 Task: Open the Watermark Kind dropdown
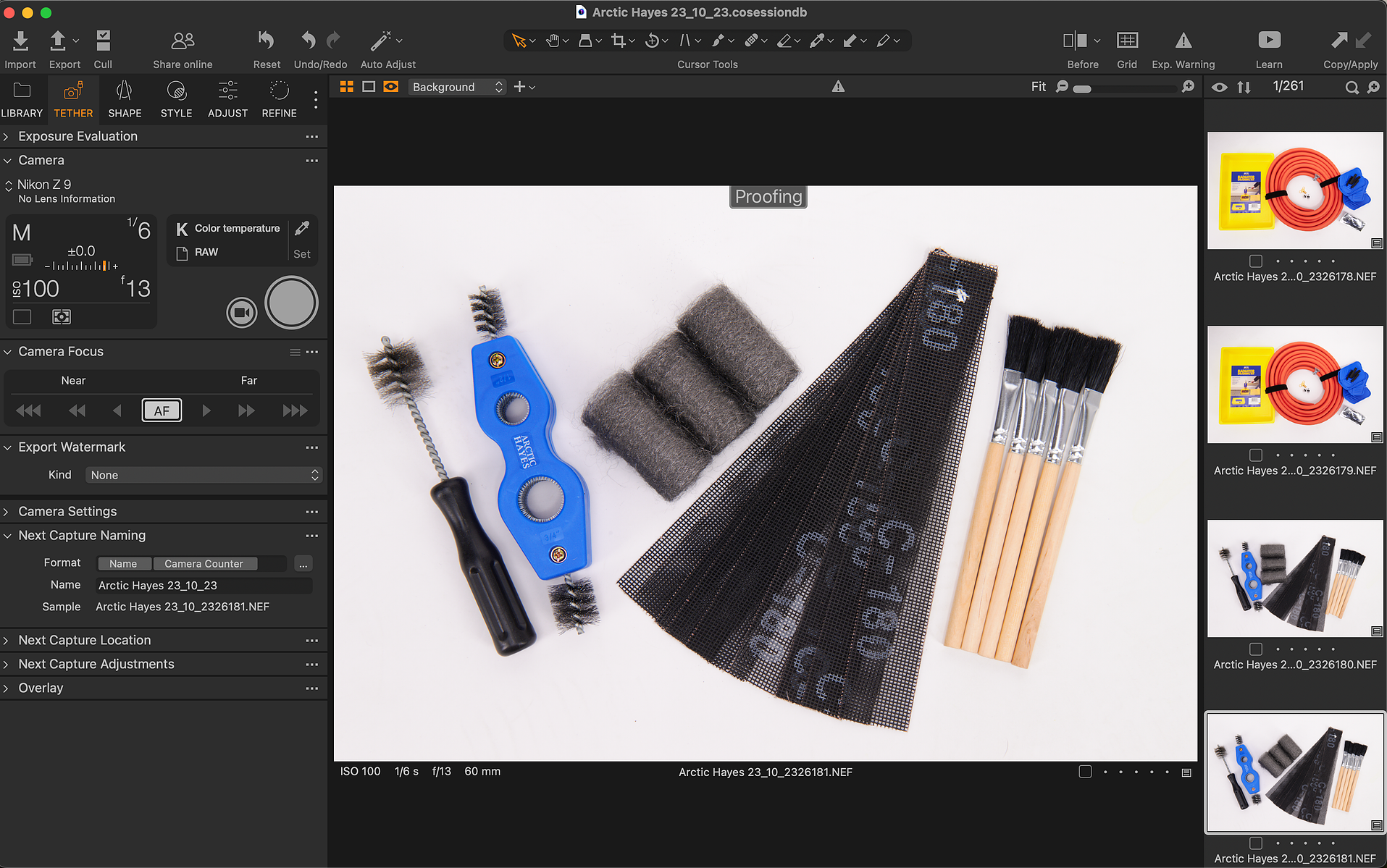[204, 475]
